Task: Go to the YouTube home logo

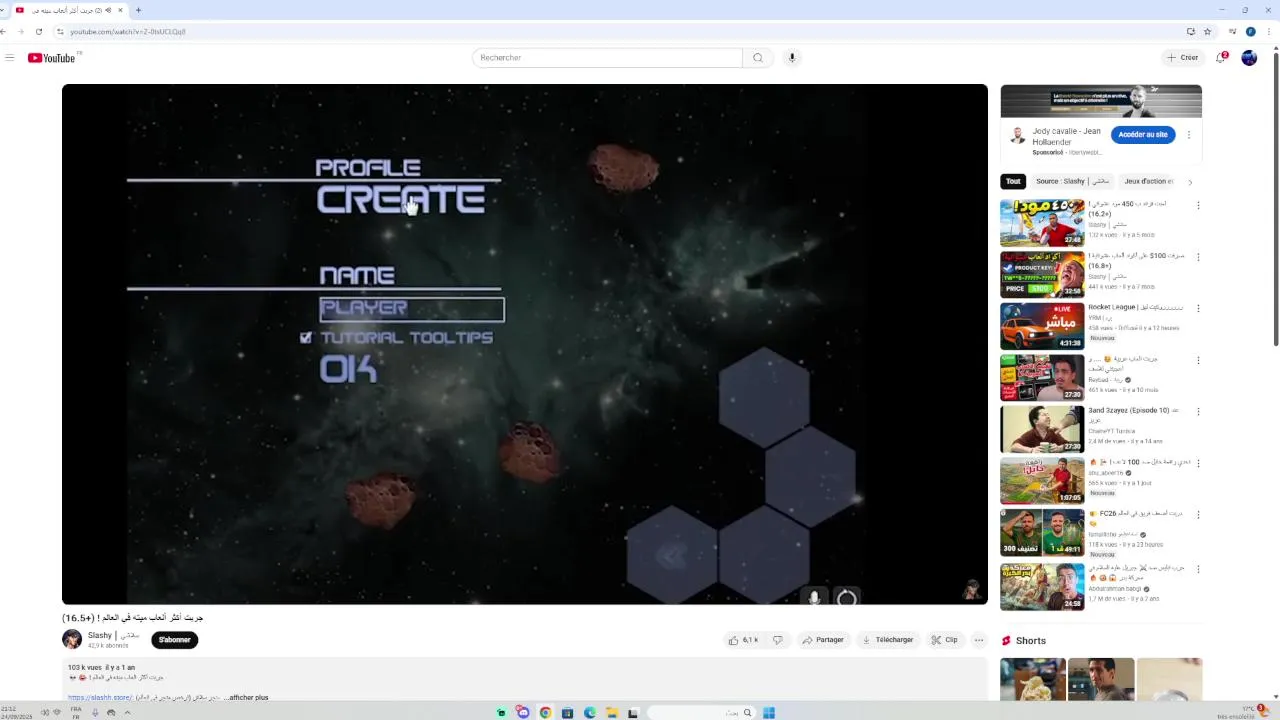Action: (x=51, y=58)
